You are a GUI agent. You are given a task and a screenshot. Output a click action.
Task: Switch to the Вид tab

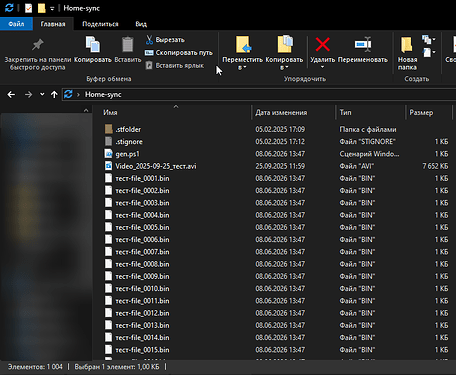click(x=141, y=24)
